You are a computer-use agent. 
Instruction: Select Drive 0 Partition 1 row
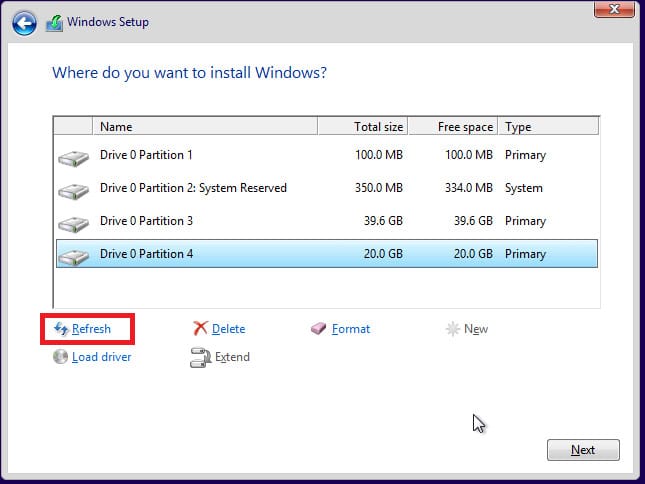pos(327,155)
